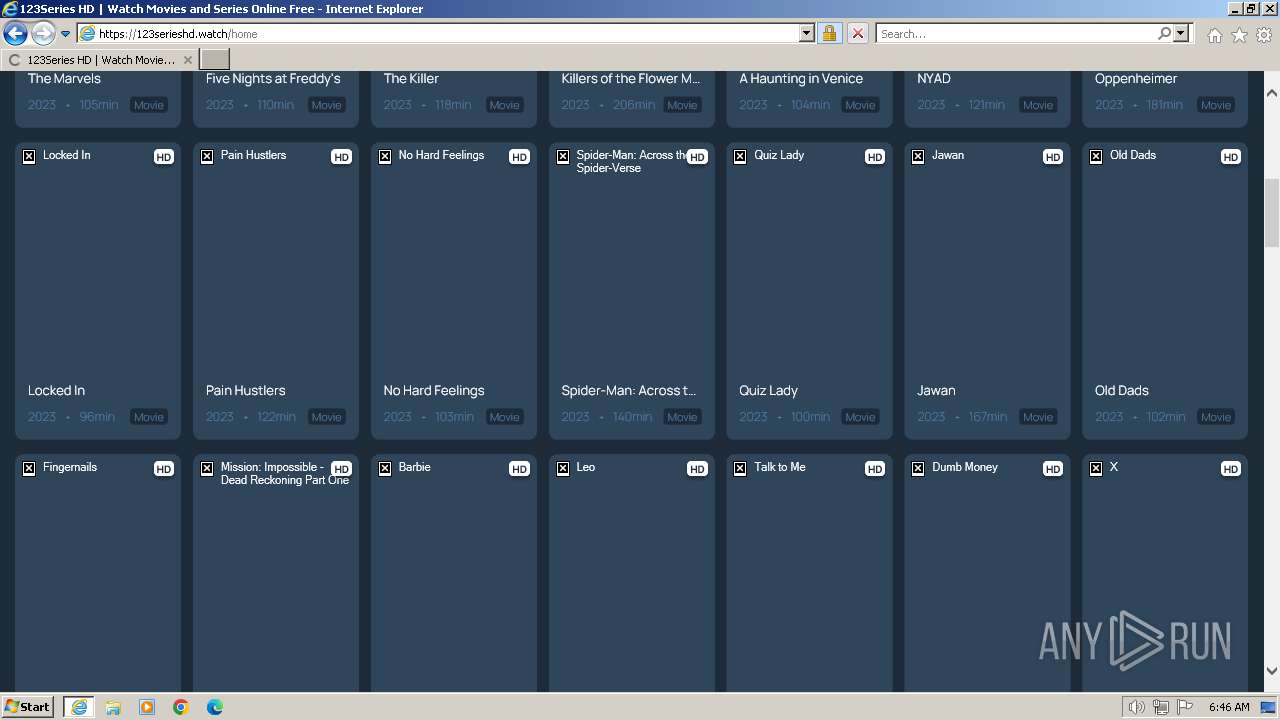Click the HD badge on Pain Hustlers
The height and width of the screenshot is (720, 1280).
[342, 157]
